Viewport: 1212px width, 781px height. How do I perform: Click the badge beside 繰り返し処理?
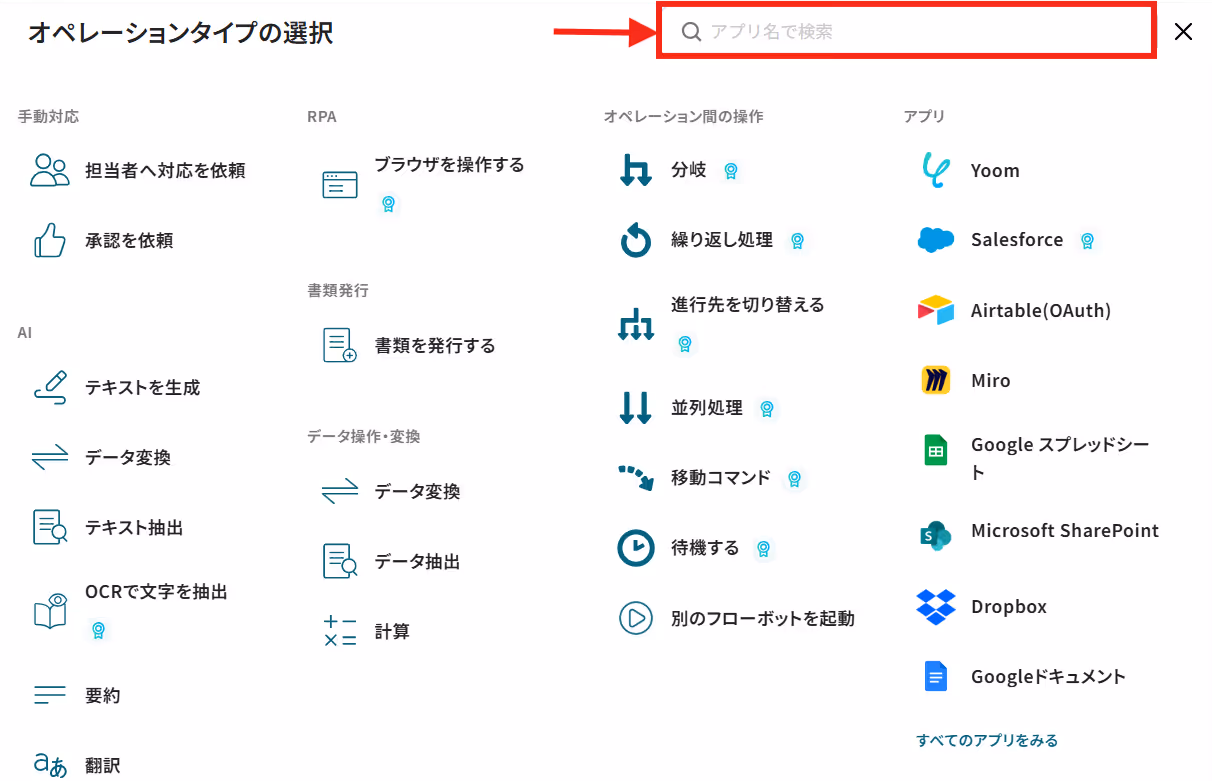pos(797,241)
